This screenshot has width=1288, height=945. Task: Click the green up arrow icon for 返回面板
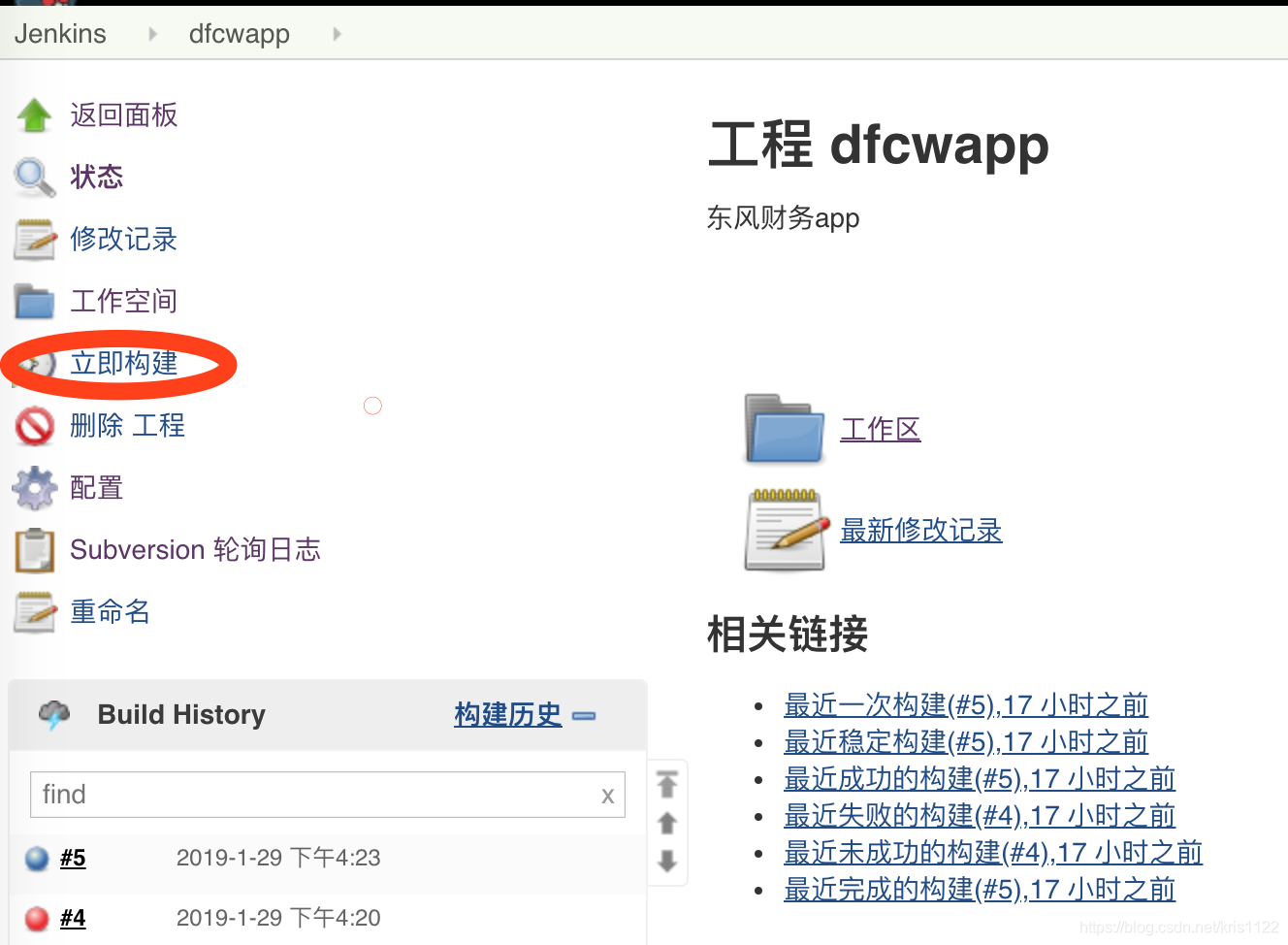point(35,115)
